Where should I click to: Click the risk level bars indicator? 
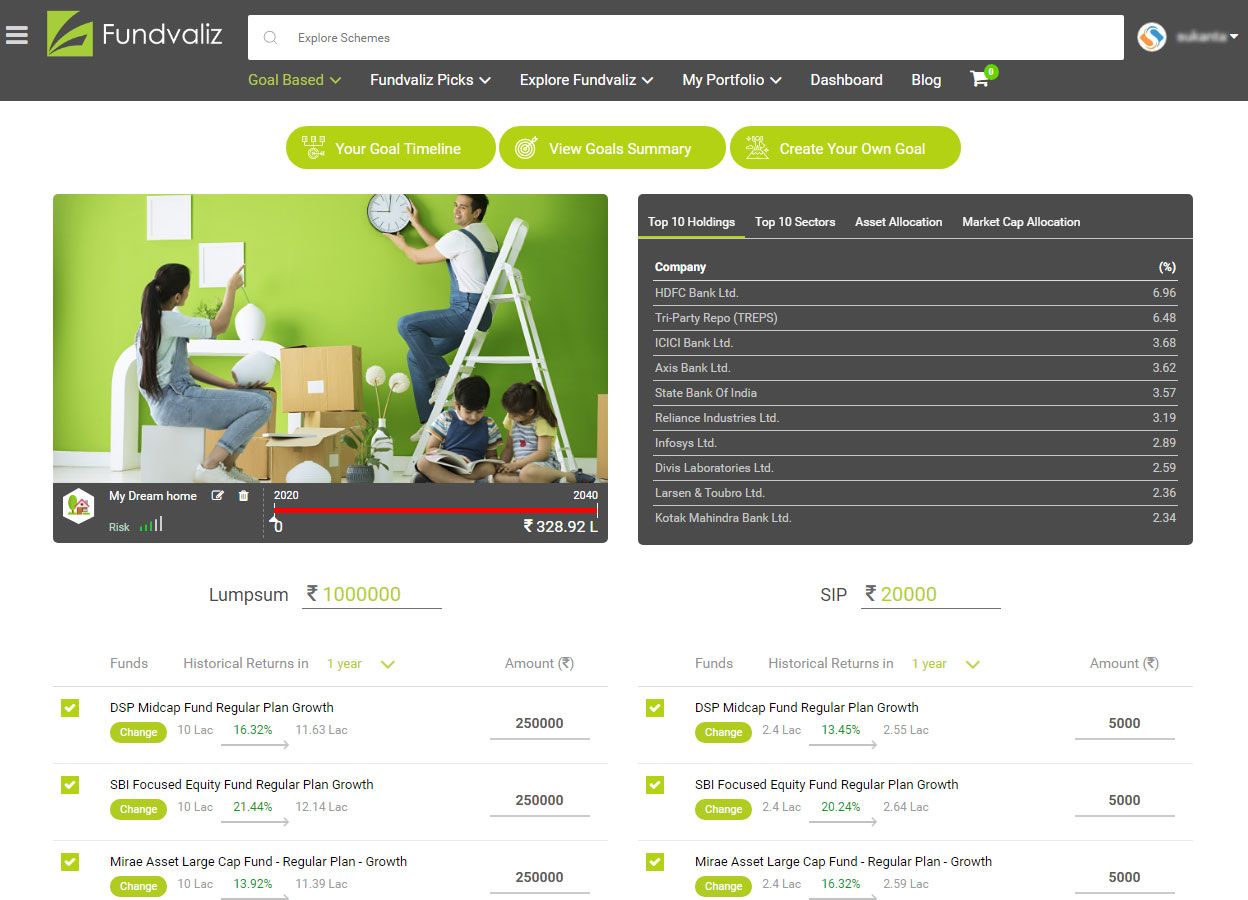pyautogui.click(x=151, y=524)
